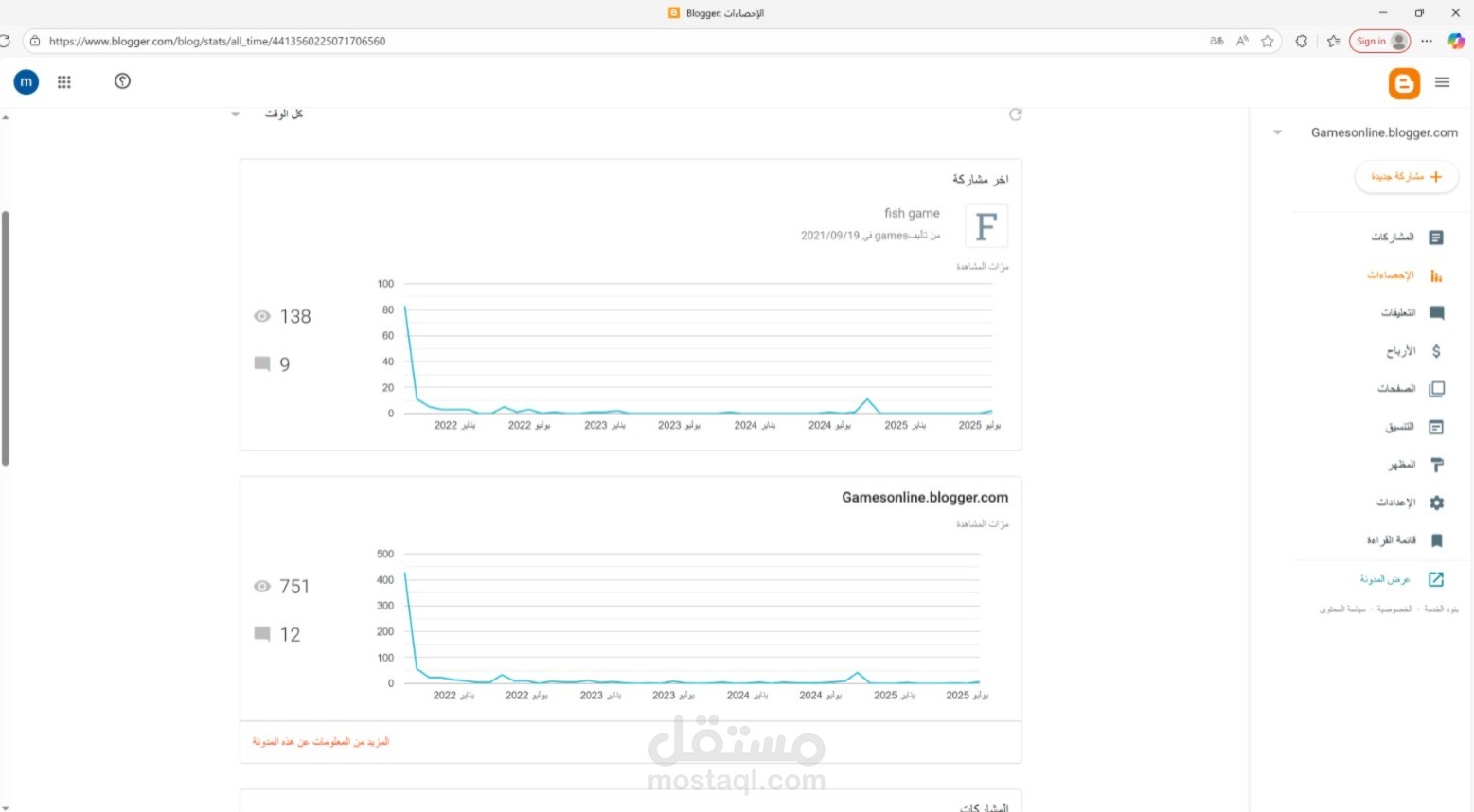Click the comment icon beside 9
The height and width of the screenshot is (812, 1474).
[x=262, y=364]
